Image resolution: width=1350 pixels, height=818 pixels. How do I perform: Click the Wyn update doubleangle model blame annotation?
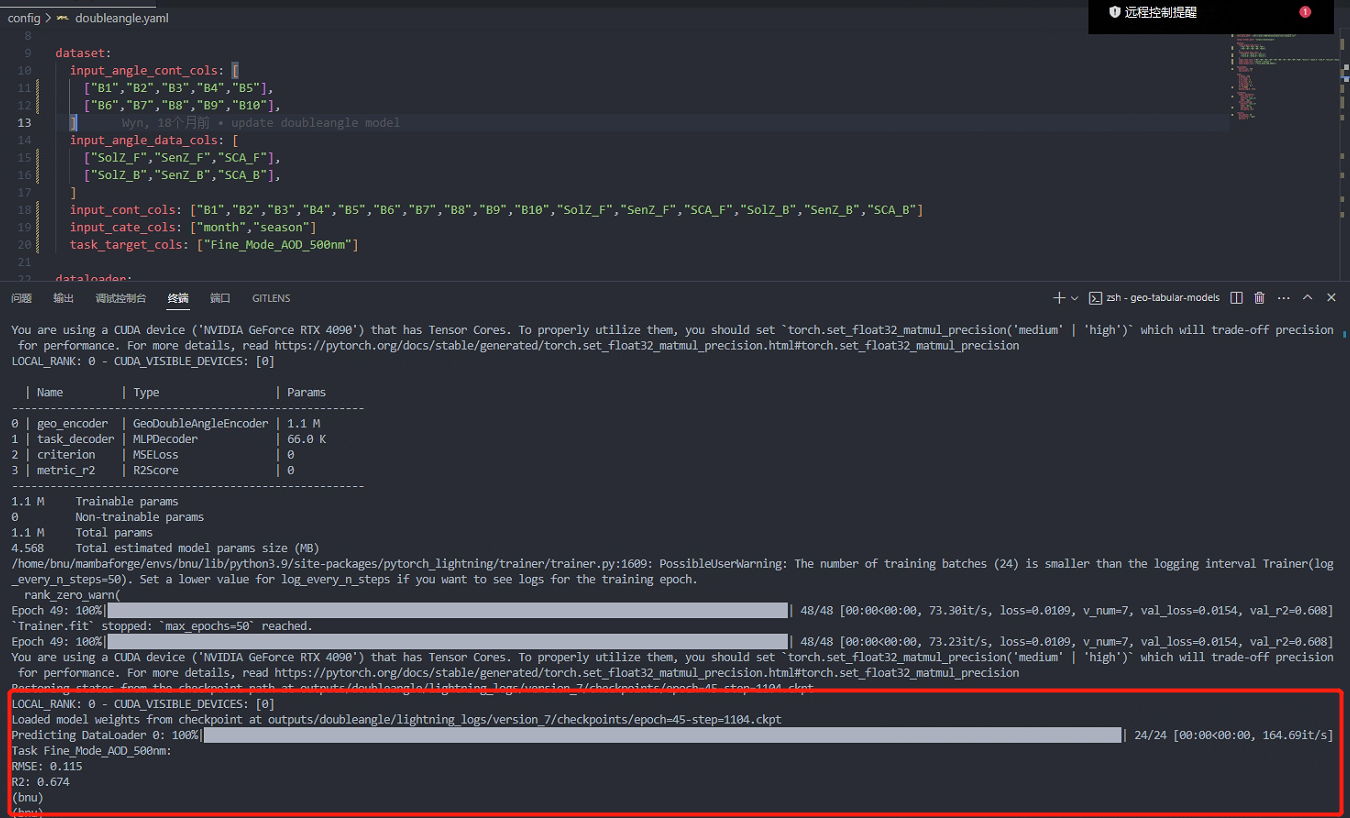(x=261, y=122)
